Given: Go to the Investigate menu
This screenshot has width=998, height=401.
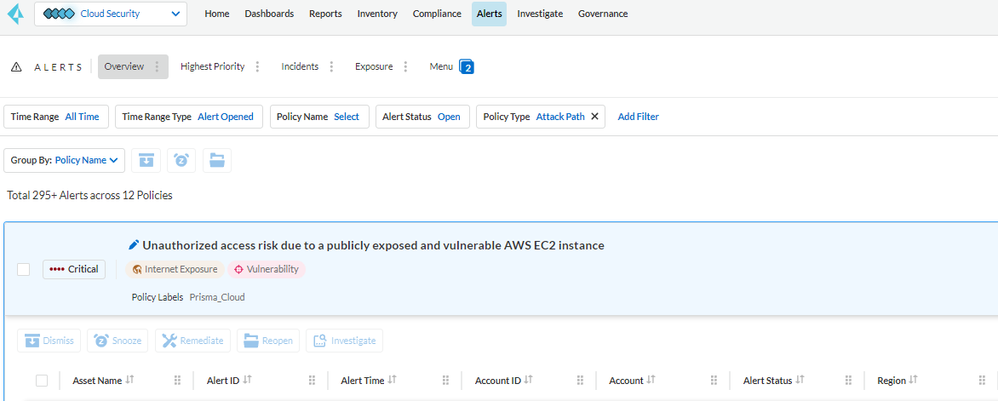Looking at the screenshot, I should [x=540, y=14].
